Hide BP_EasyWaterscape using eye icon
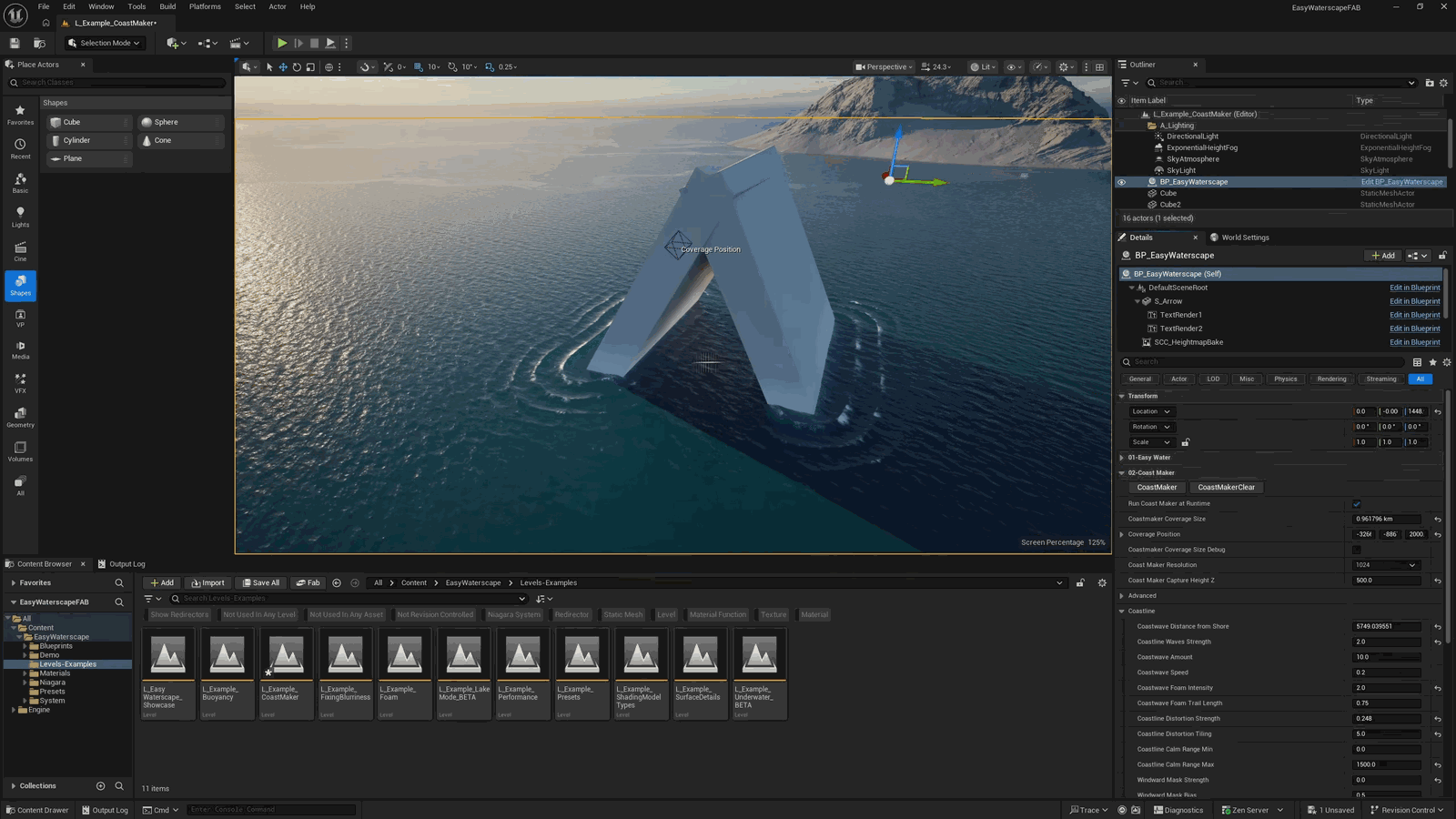 coord(1121,182)
